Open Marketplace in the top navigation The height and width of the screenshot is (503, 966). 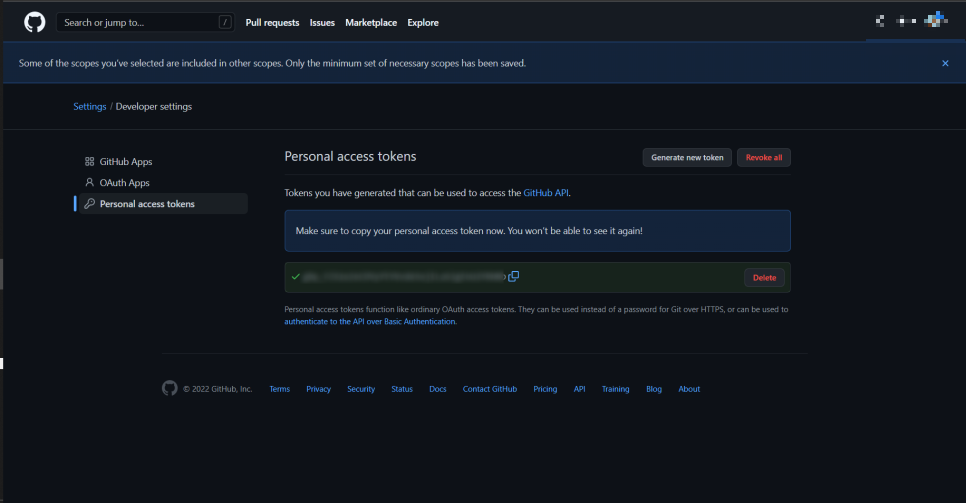click(371, 22)
